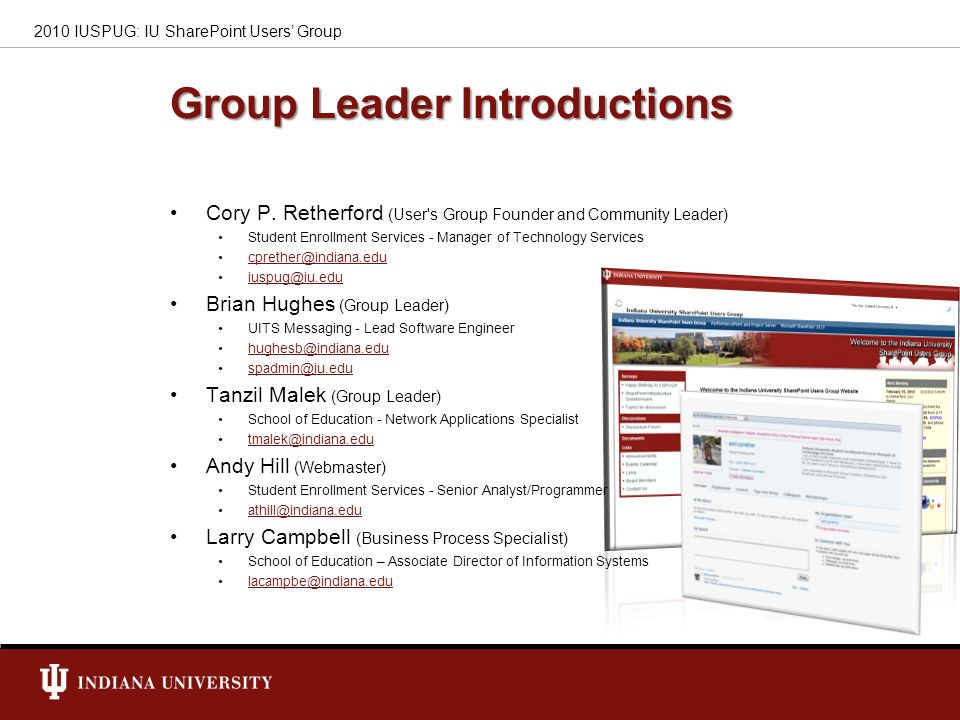Click the athill@indiana.edu email link
The height and width of the screenshot is (720, 960).
coord(304,511)
